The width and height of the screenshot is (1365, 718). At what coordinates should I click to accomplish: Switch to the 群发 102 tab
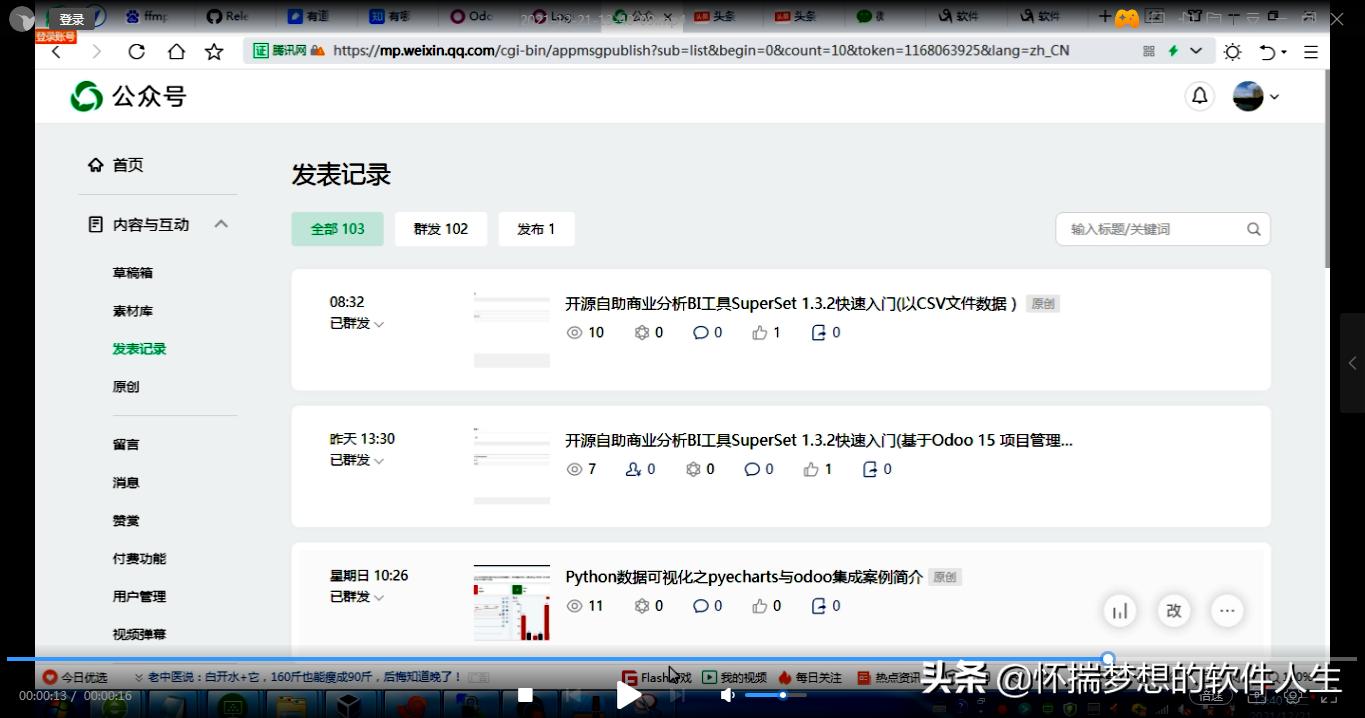pos(440,229)
